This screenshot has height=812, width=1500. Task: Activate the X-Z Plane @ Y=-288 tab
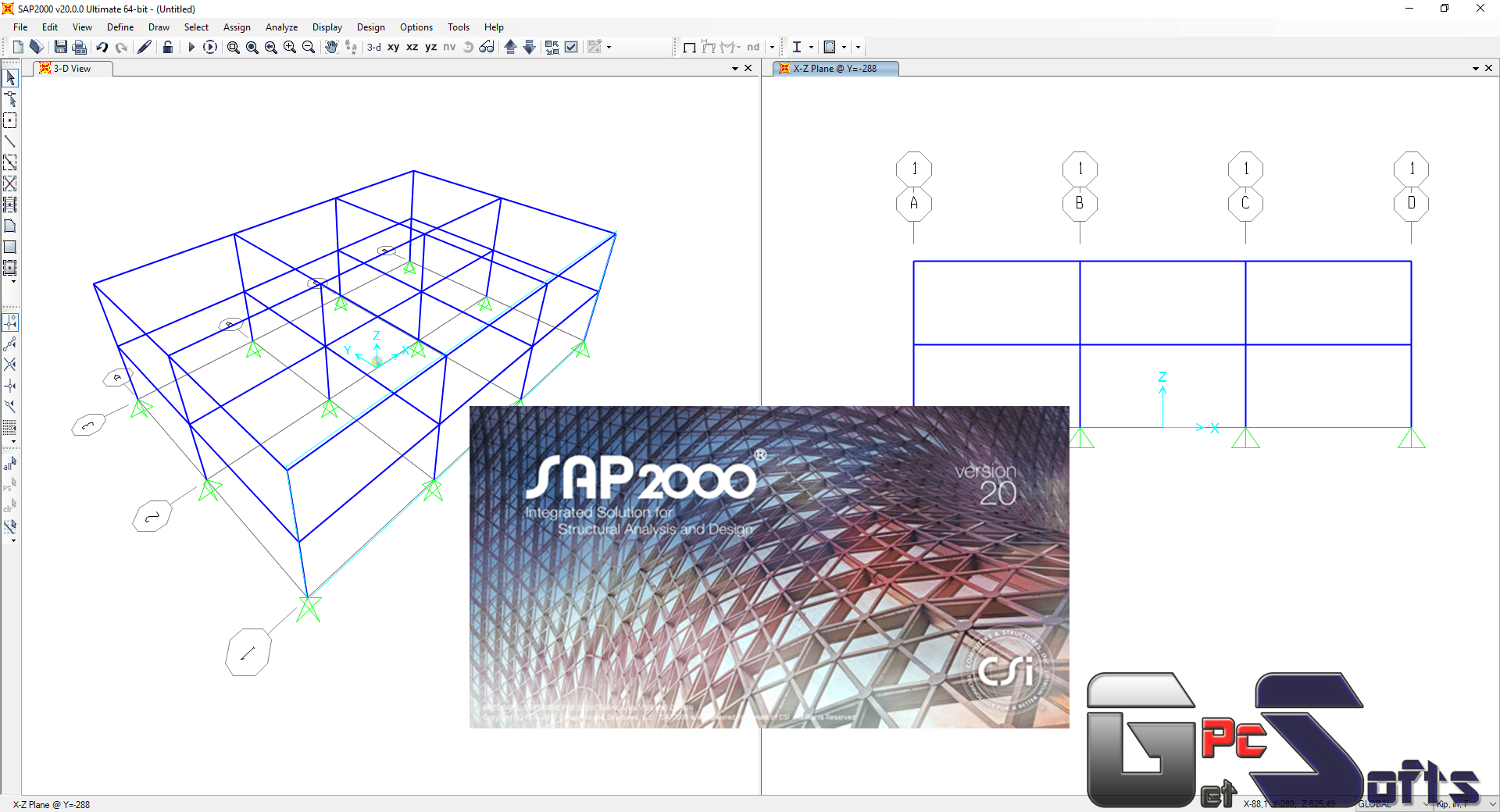835,69
